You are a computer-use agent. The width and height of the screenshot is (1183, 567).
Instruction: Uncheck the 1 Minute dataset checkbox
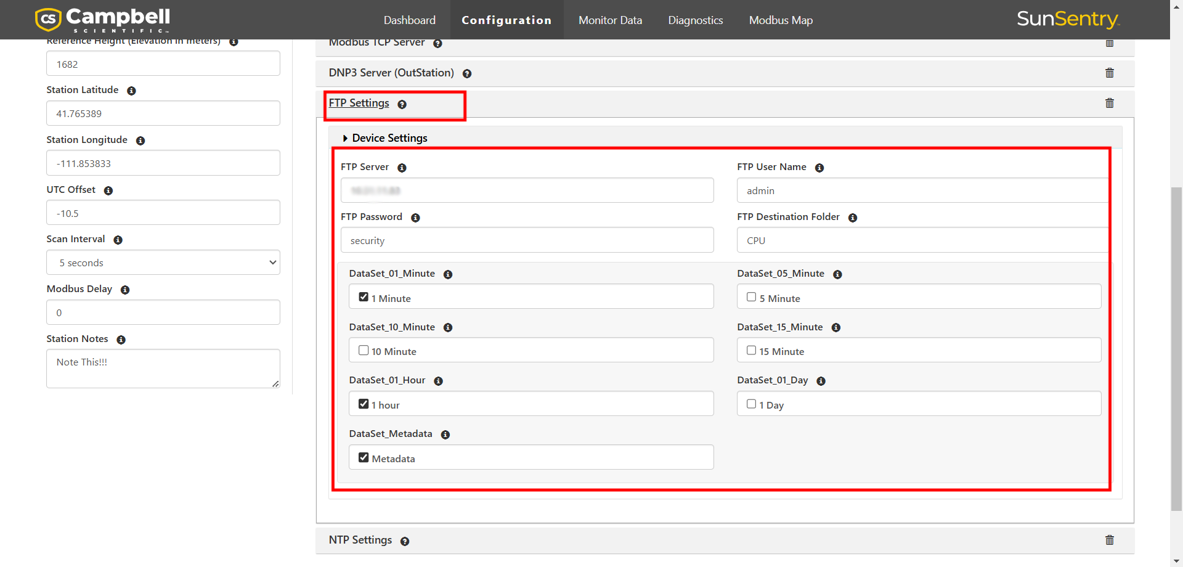(363, 297)
